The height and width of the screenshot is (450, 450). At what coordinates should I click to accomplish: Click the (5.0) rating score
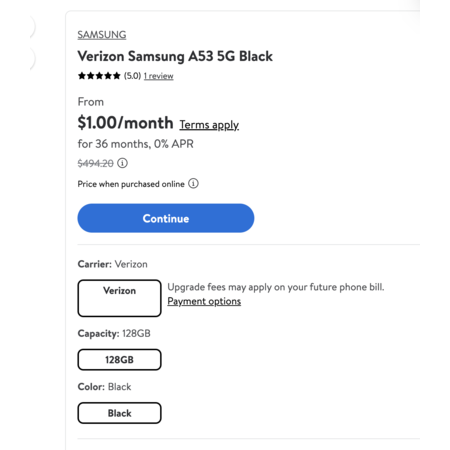click(x=132, y=76)
